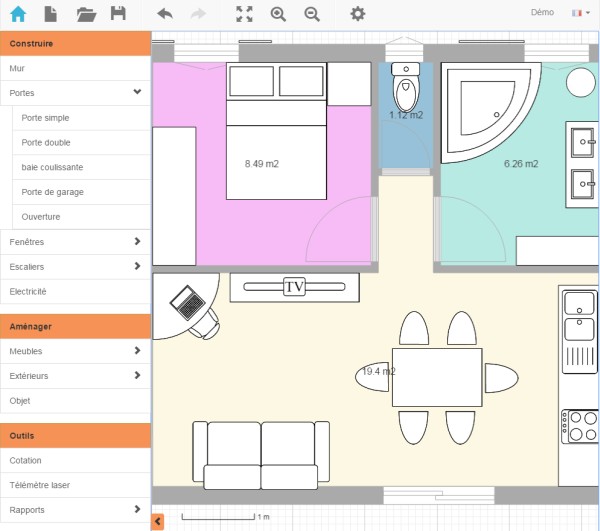Select the Télémètre laser tool

tap(40, 485)
